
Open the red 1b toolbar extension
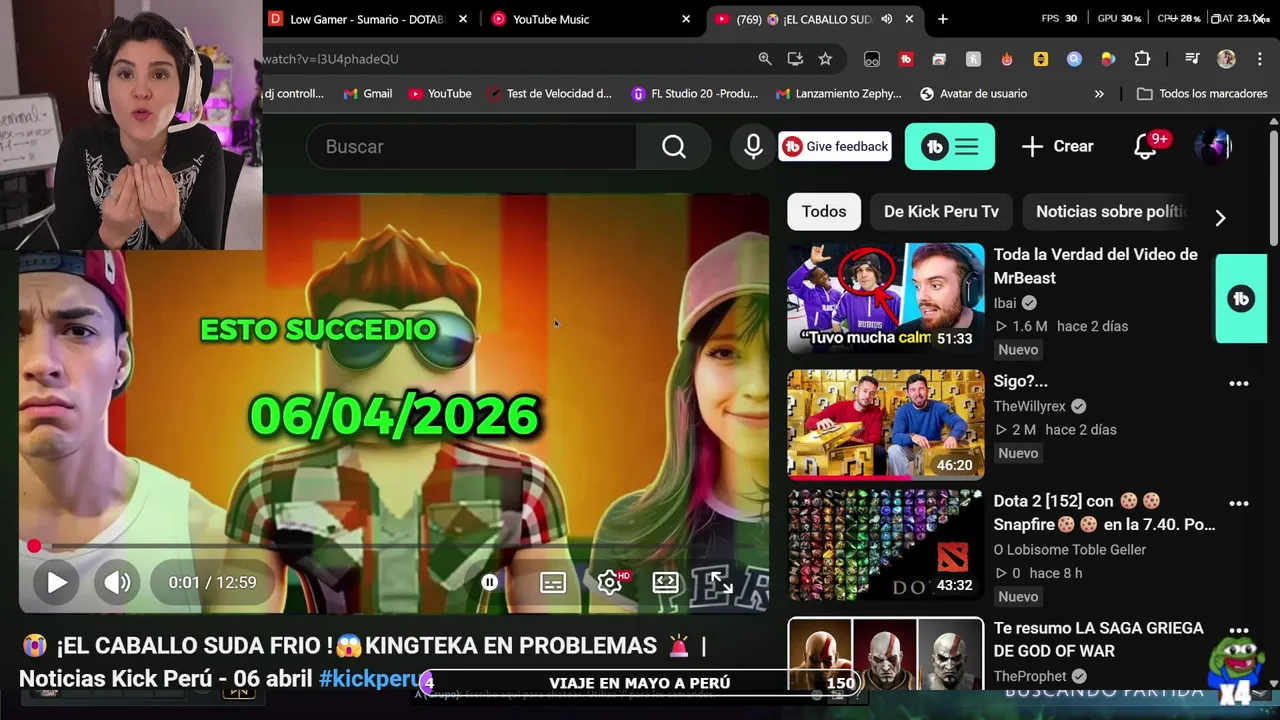click(906, 60)
